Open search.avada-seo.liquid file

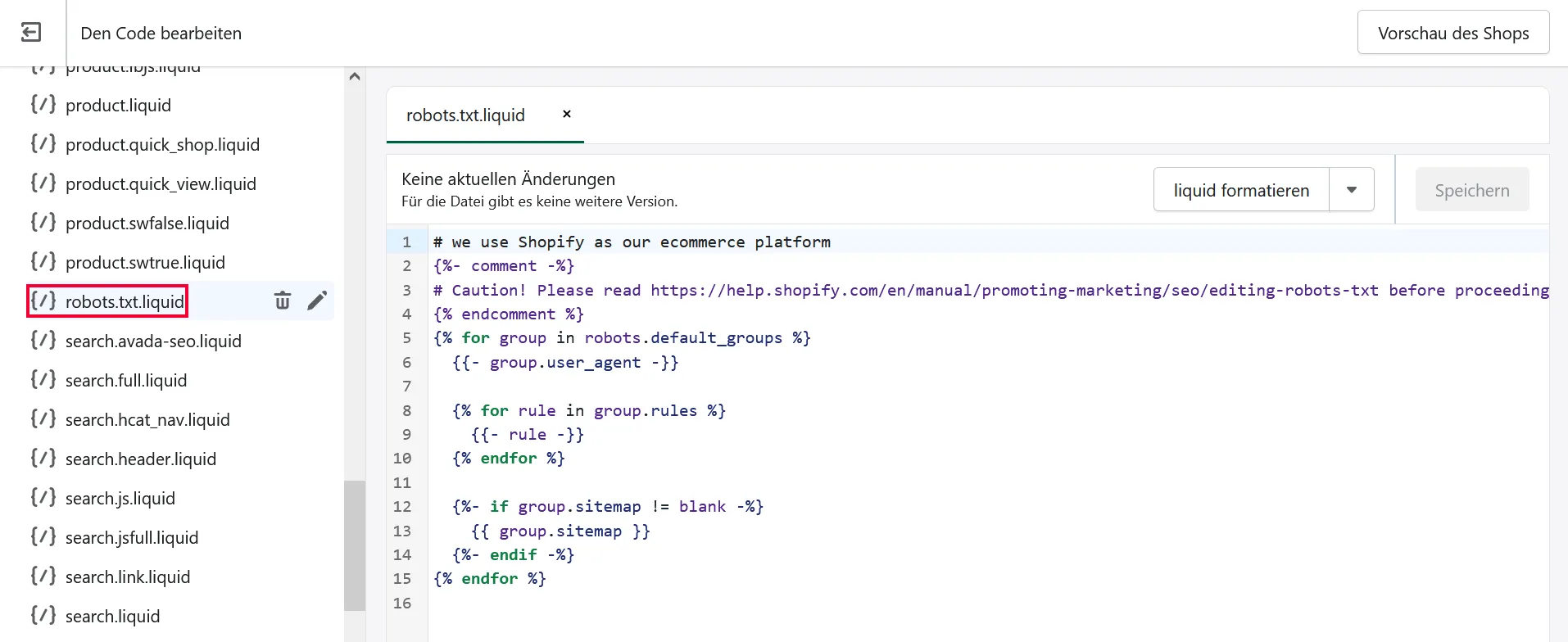[x=153, y=341]
